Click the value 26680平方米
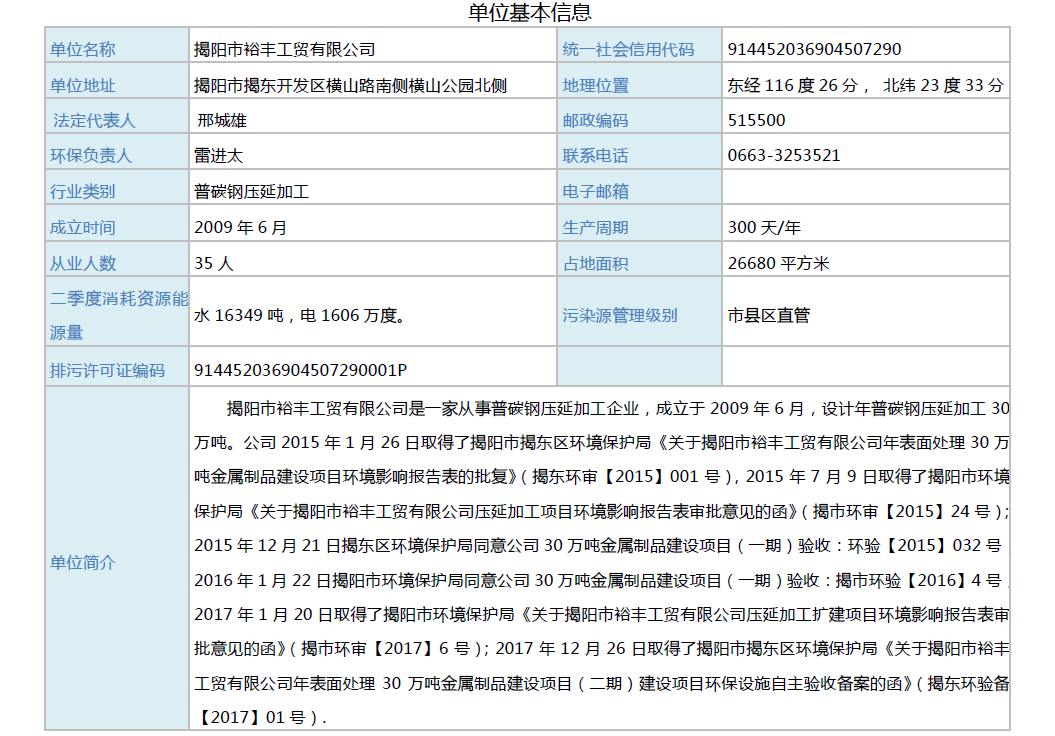The height and width of the screenshot is (736, 1055). [778, 263]
